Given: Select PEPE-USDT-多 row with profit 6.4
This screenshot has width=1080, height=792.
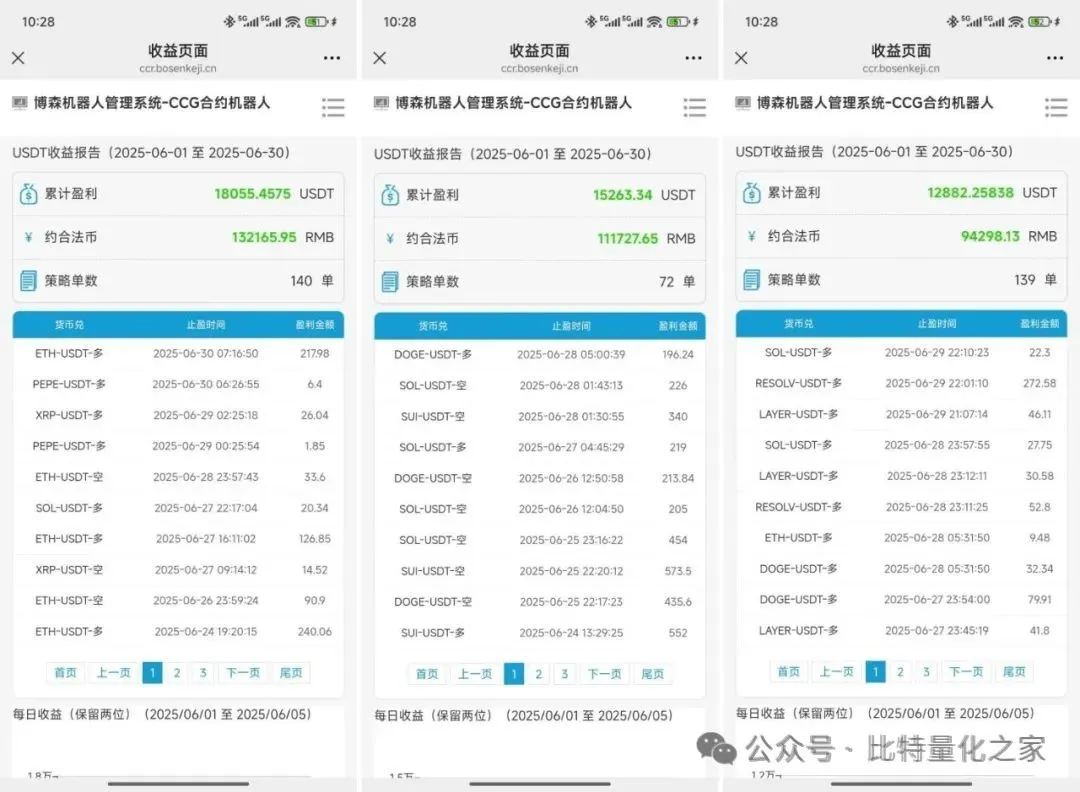Looking at the screenshot, I should 178,384.
